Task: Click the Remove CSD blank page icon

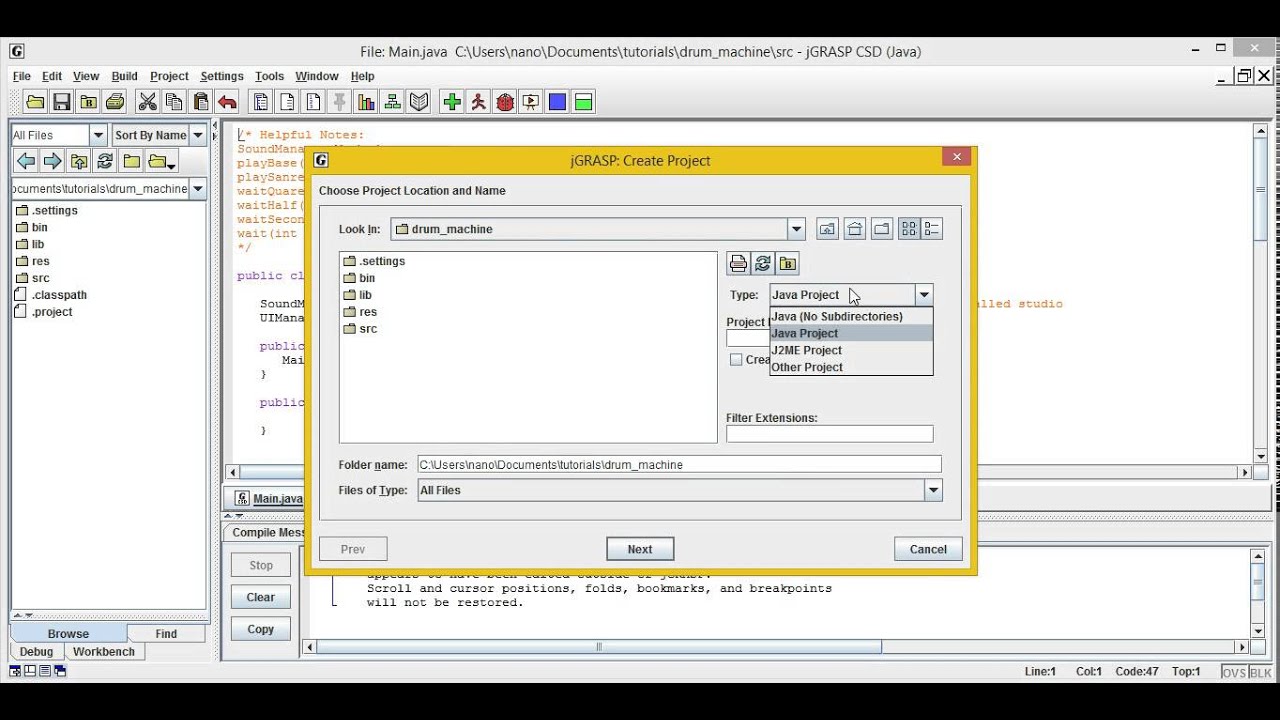Action: tap(287, 101)
